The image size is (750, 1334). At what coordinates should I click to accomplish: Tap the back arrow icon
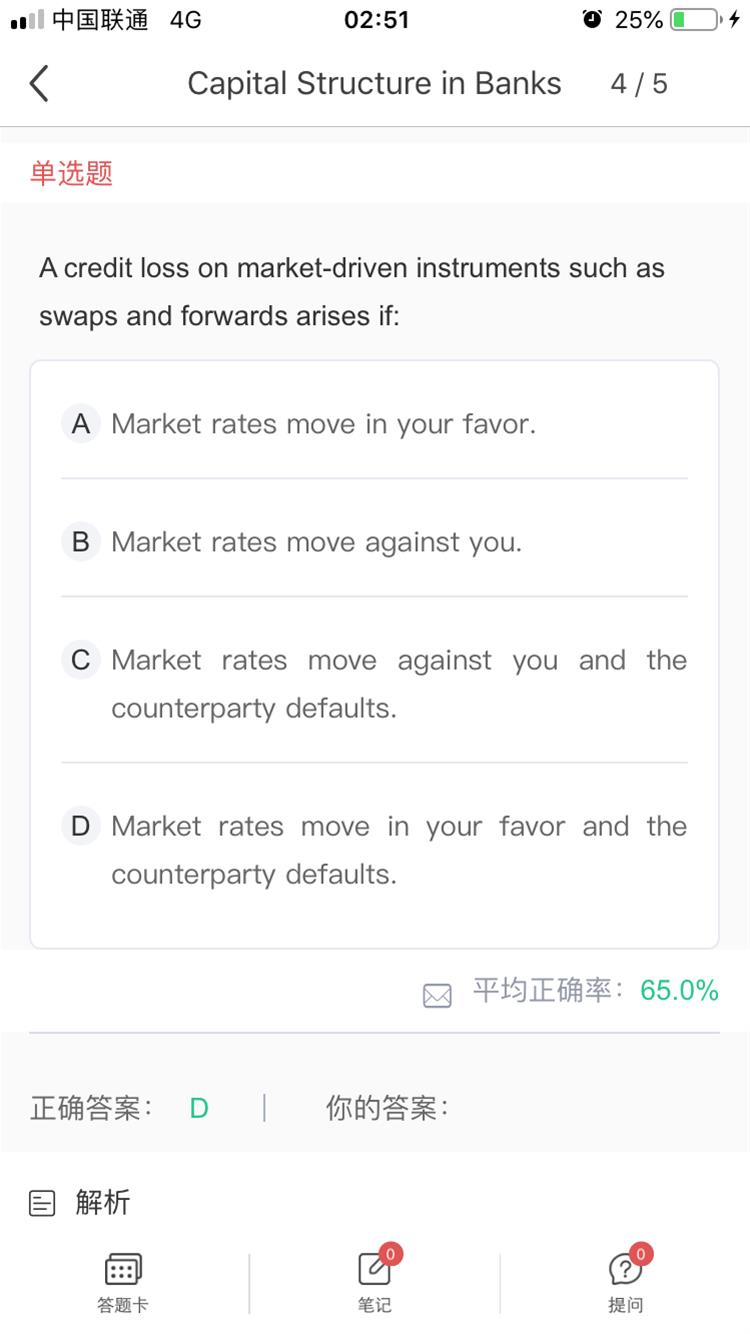point(39,84)
